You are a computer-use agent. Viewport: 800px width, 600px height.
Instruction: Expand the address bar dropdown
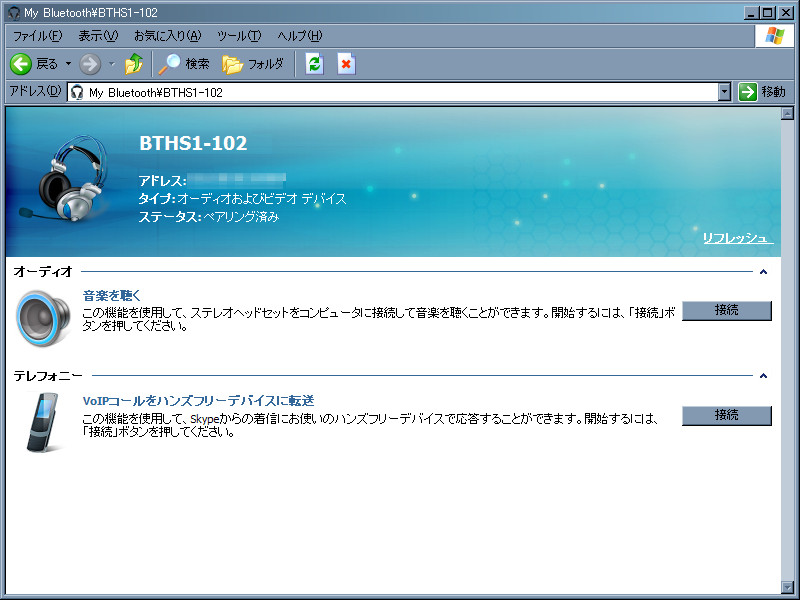pos(724,92)
